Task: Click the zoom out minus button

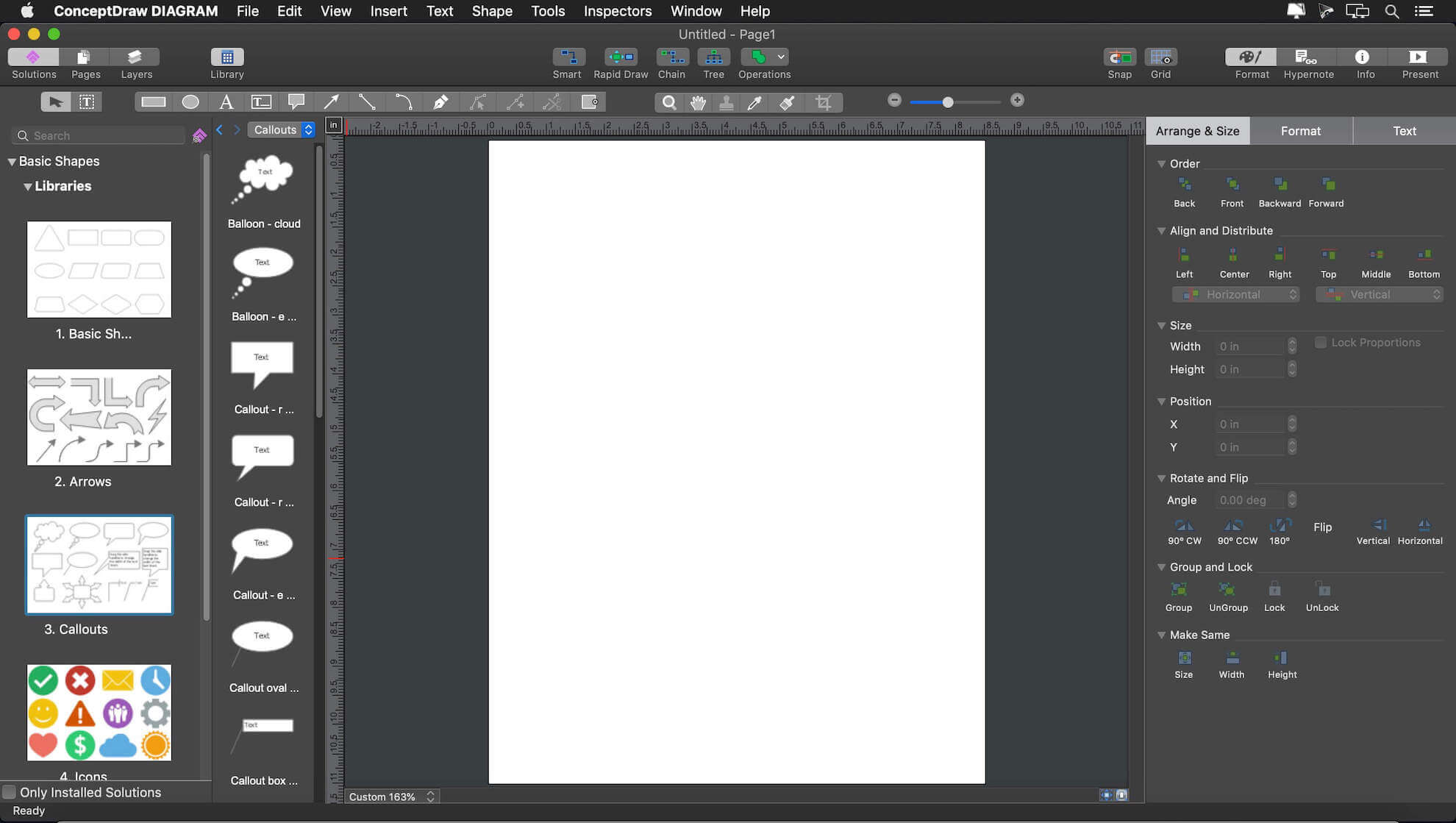Action: tap(894, 101)
